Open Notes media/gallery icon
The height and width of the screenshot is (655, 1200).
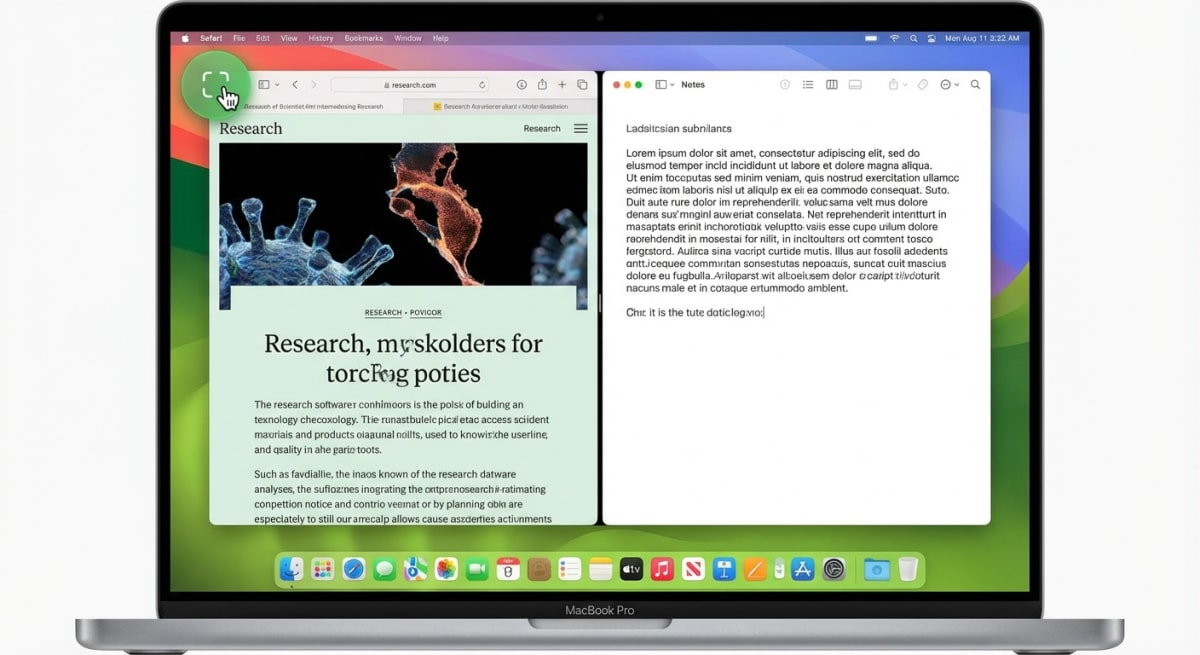pyautogui.click(x=855, y=85)
